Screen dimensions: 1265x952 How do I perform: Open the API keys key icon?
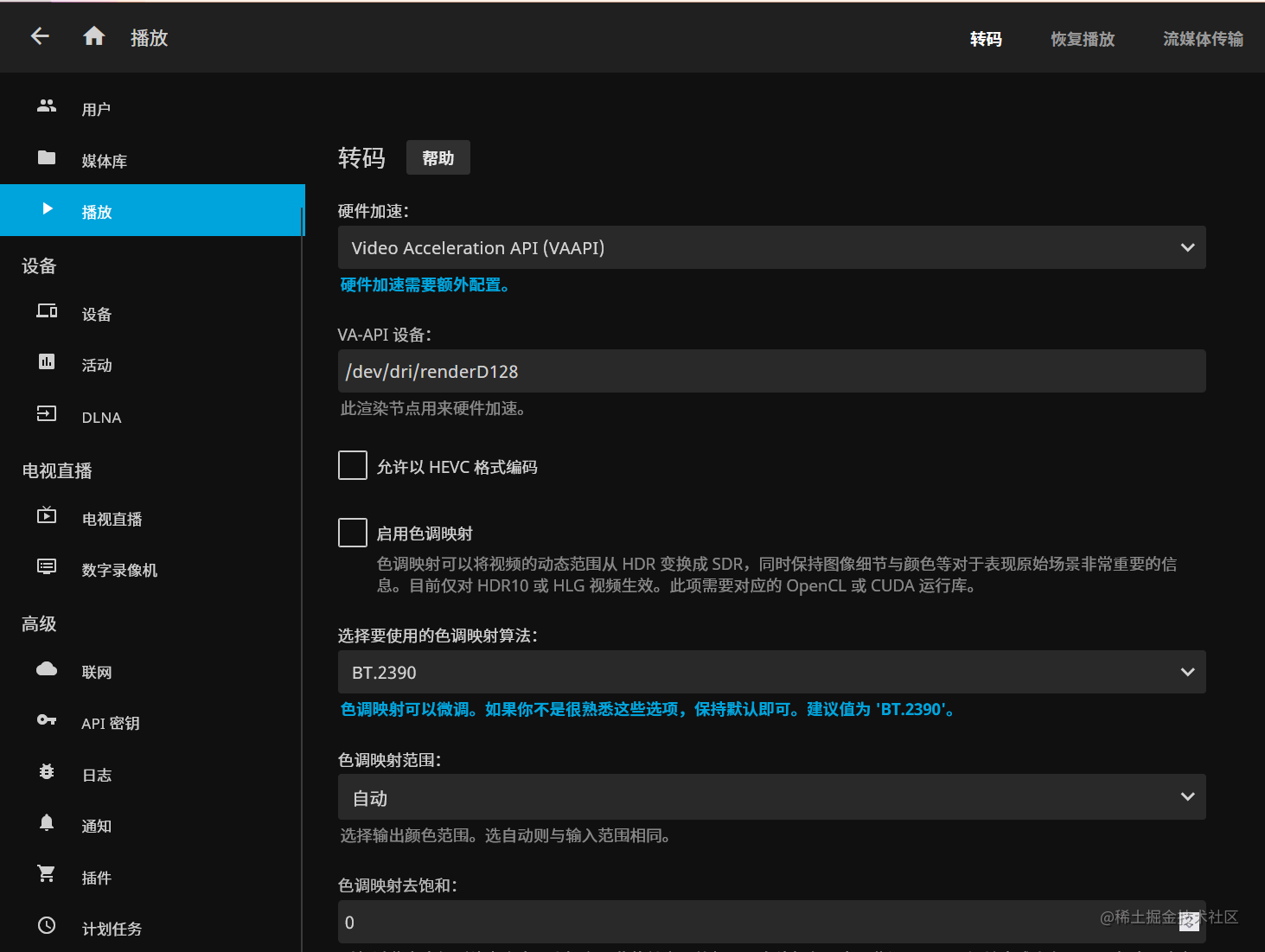(x=47, y=720)
